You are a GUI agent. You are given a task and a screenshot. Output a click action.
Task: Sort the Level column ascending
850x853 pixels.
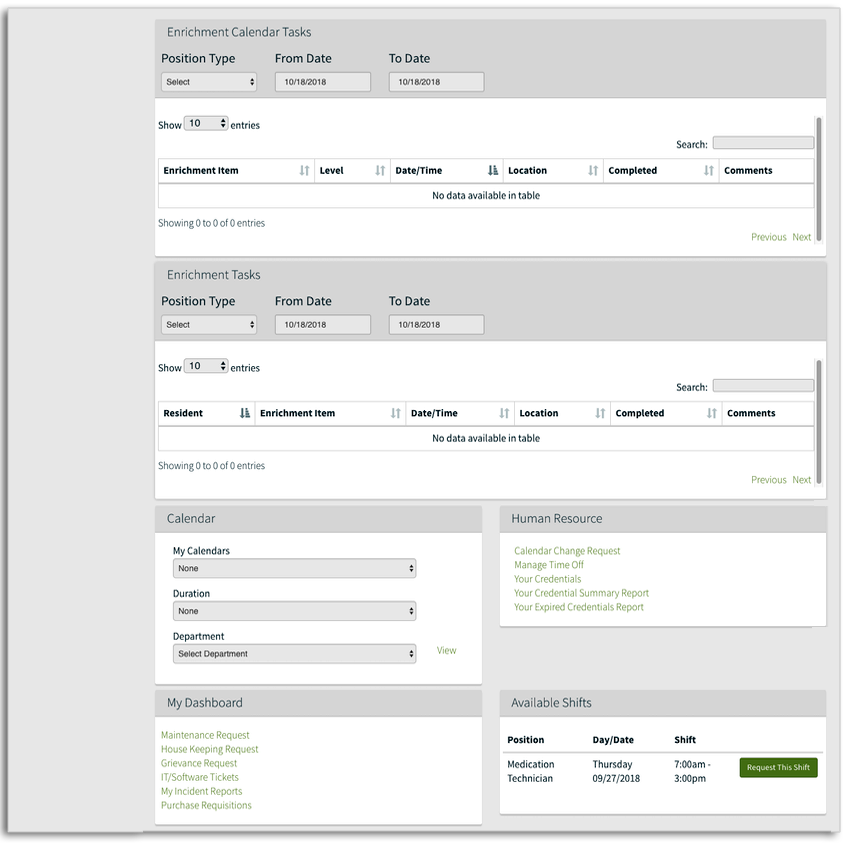pos(379,170)
